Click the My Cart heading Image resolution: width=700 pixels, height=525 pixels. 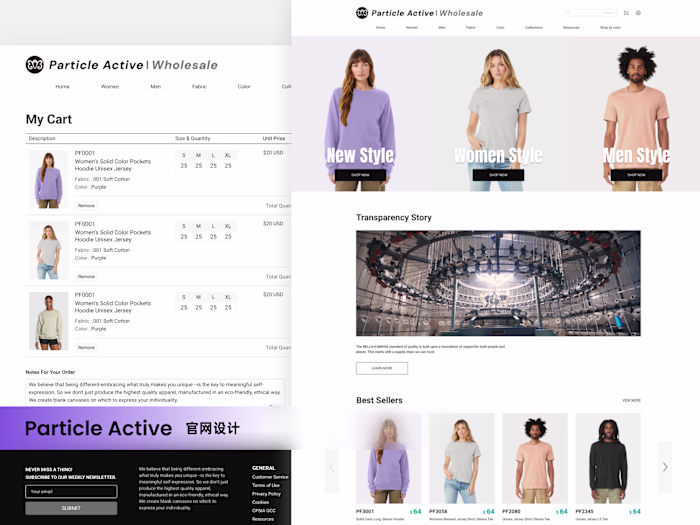click(x=49, y=119)
